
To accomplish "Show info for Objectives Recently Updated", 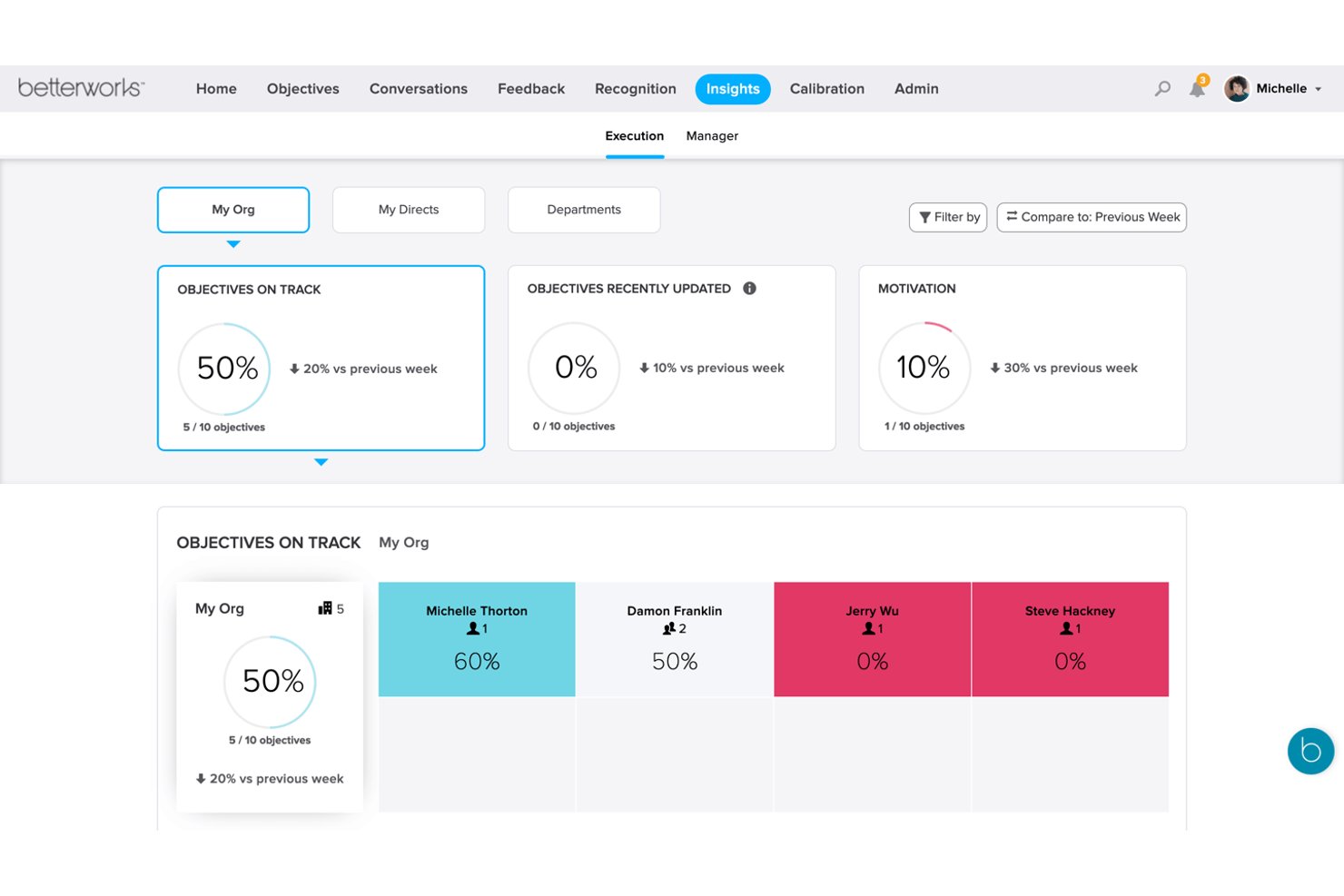I will click(x=749, y=288).
